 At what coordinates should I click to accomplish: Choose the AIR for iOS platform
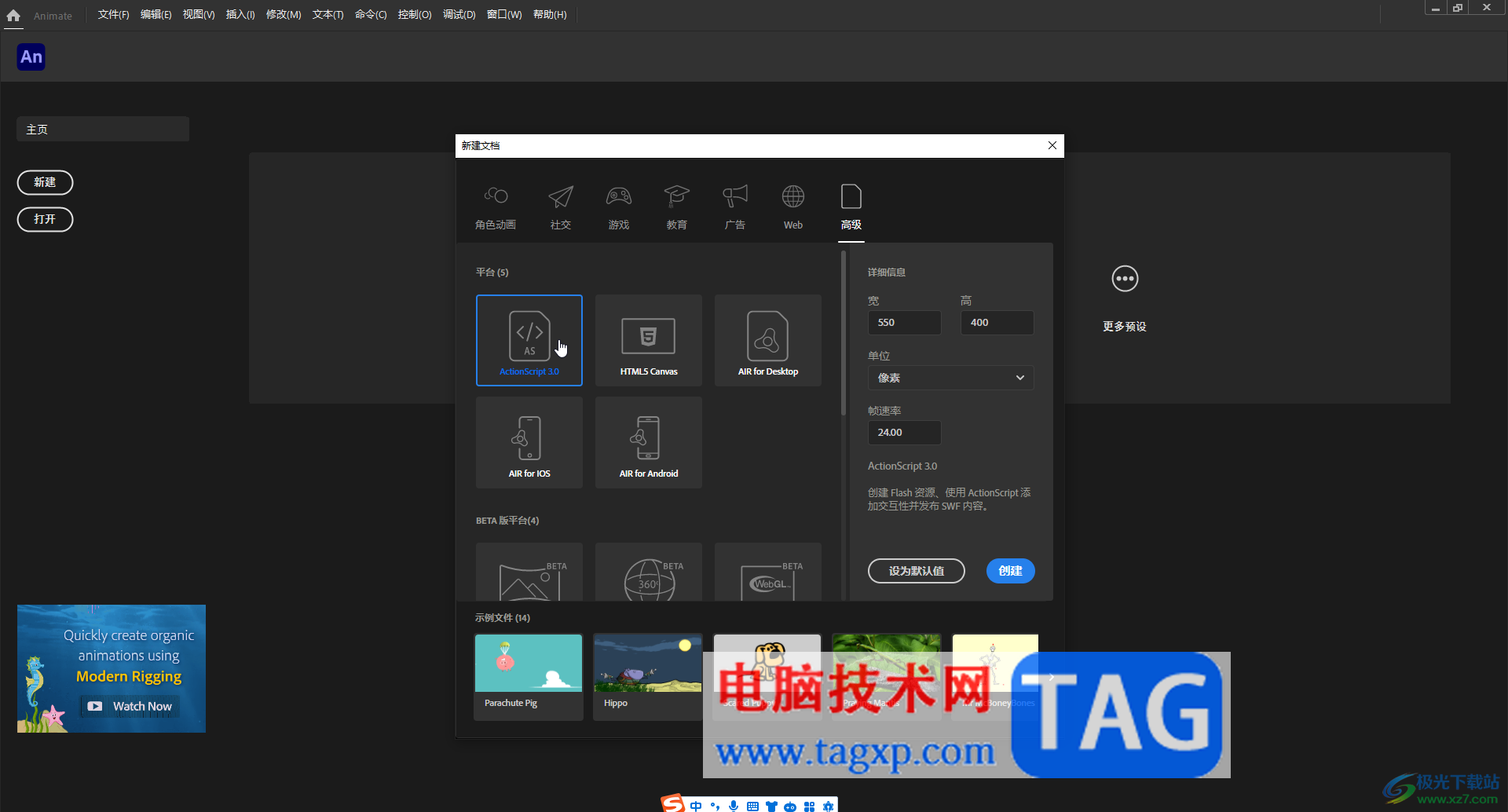tap(529, 442)
